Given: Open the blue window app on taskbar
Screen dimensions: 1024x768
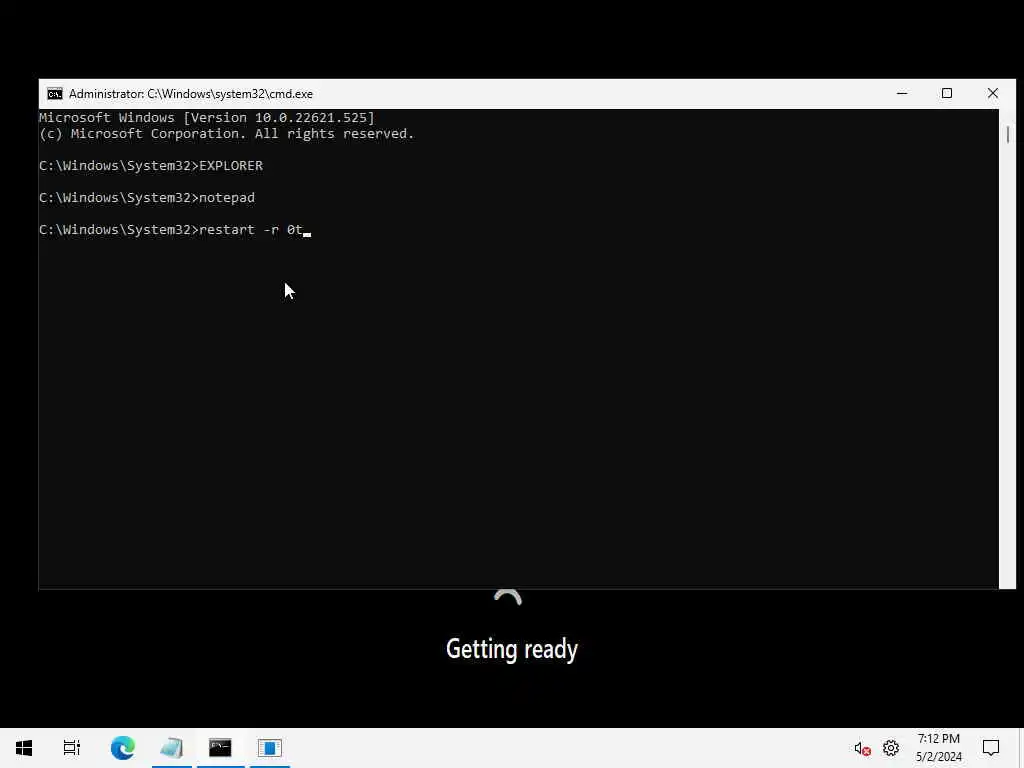Looking at the screenshot, I should 269,748.
